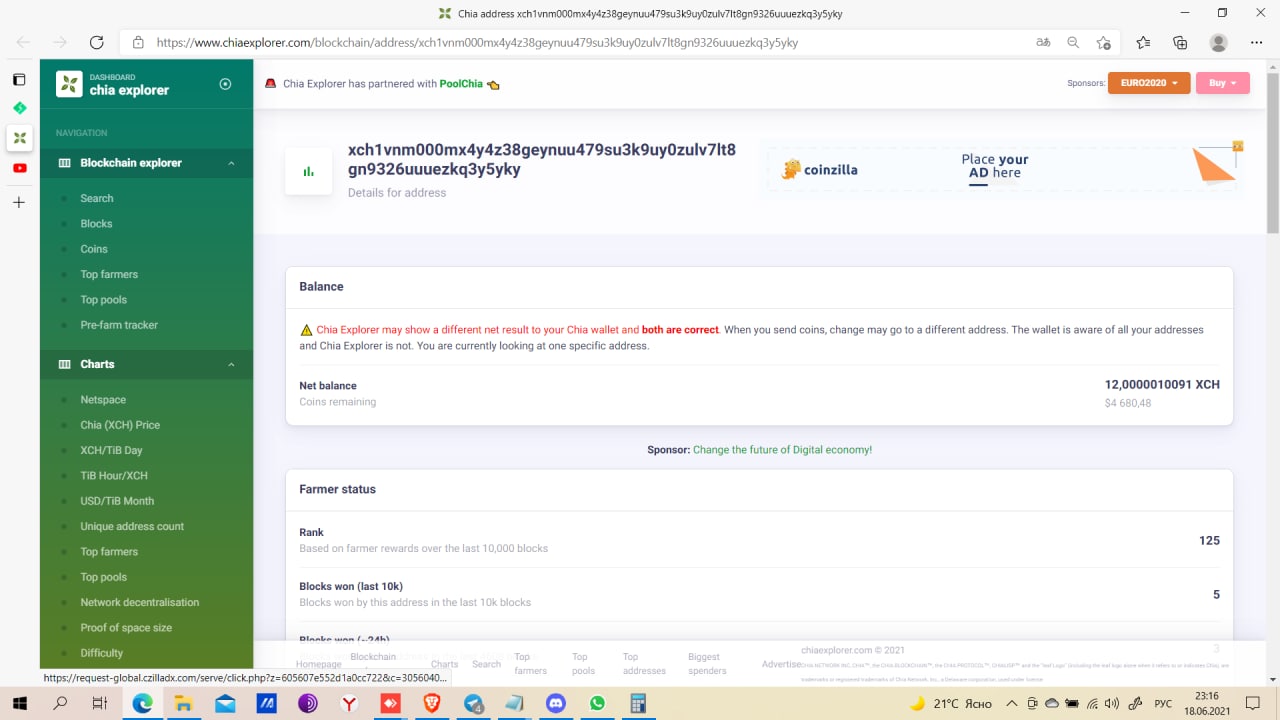The height and width of the screenshot is (720, 1280).
Task: Click the net balance 12,0000010091 XCH value
Action: tap(1162, 385)
